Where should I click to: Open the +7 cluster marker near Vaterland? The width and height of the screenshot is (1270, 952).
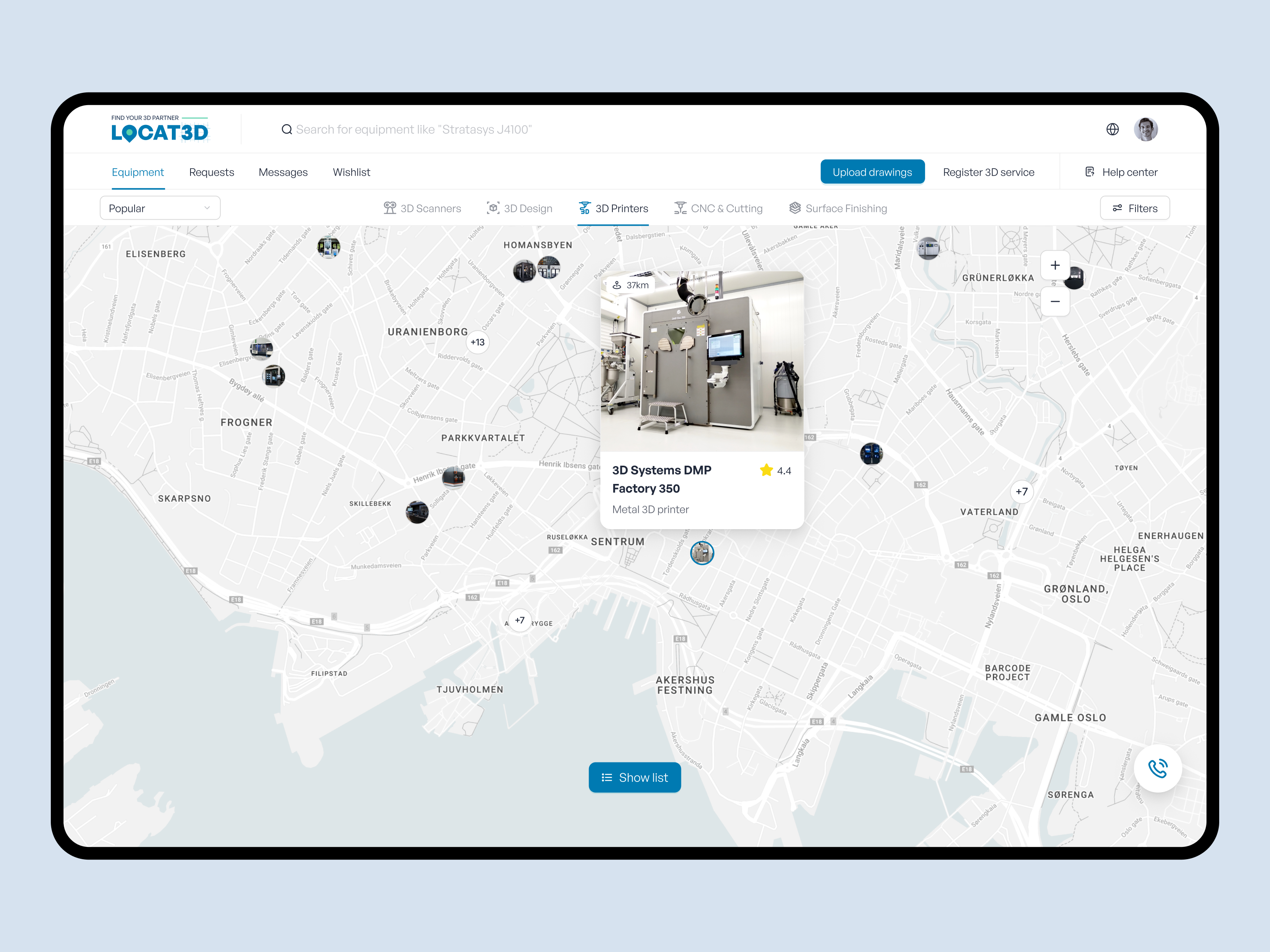[1022, 491]
